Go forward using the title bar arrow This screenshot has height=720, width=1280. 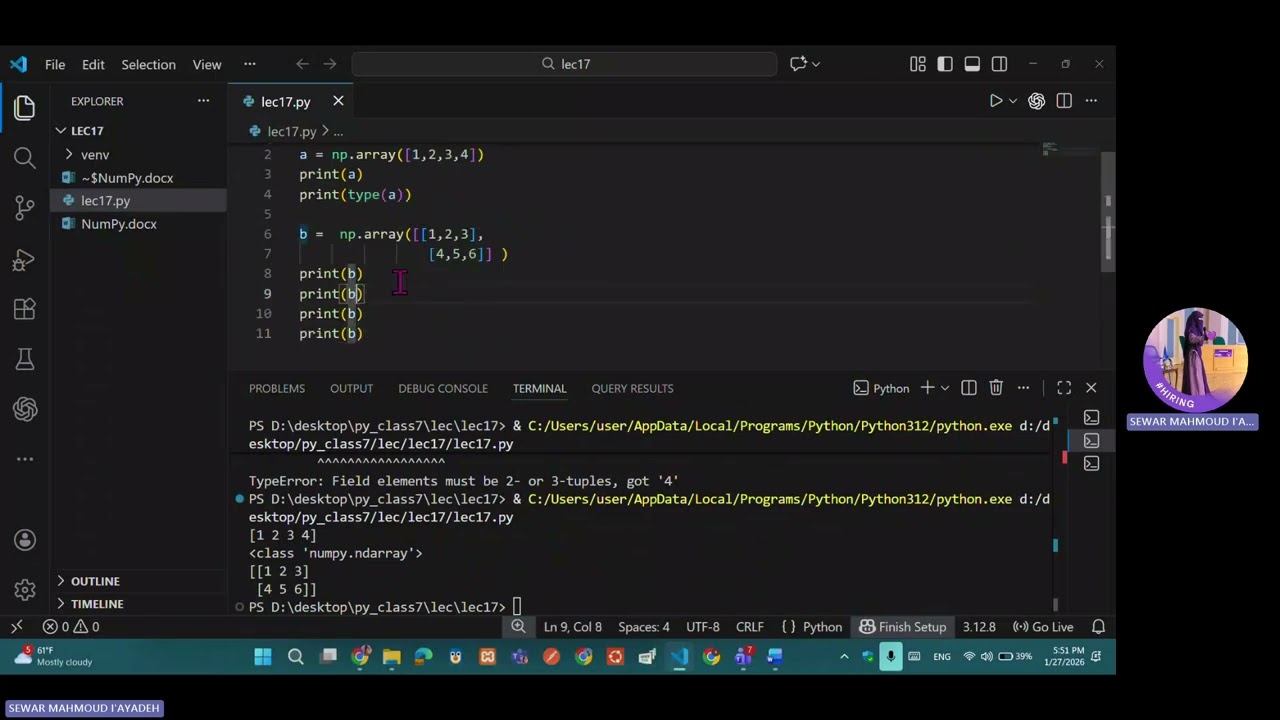(x=332, y=64)
